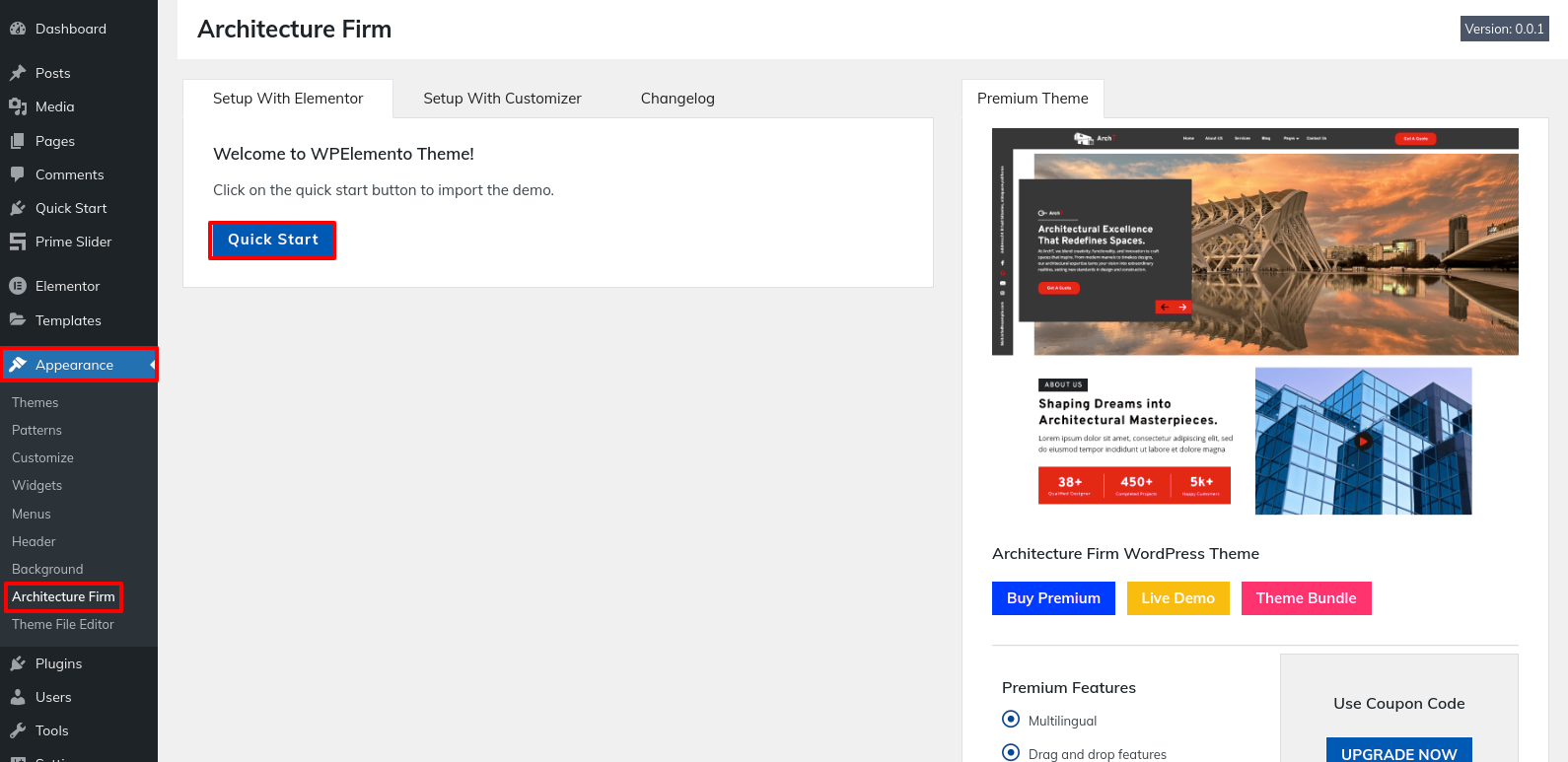Image resolution: width=1568 pixels, height=762 pixels.
Task: Click the pink Theme Bundle button
Action: [x=1306, y=598]
